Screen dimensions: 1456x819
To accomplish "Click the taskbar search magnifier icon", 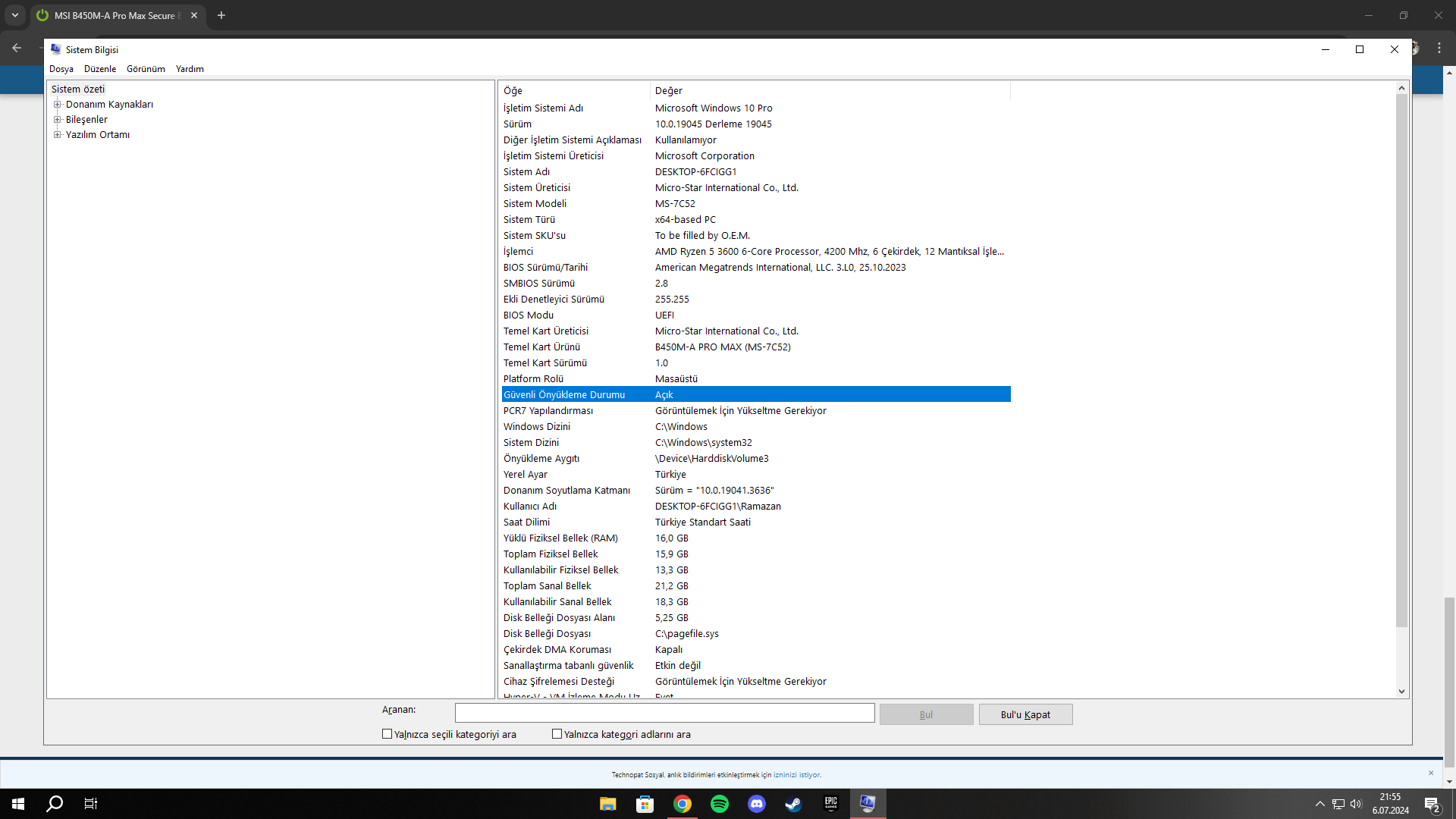I will click(55, 804).
